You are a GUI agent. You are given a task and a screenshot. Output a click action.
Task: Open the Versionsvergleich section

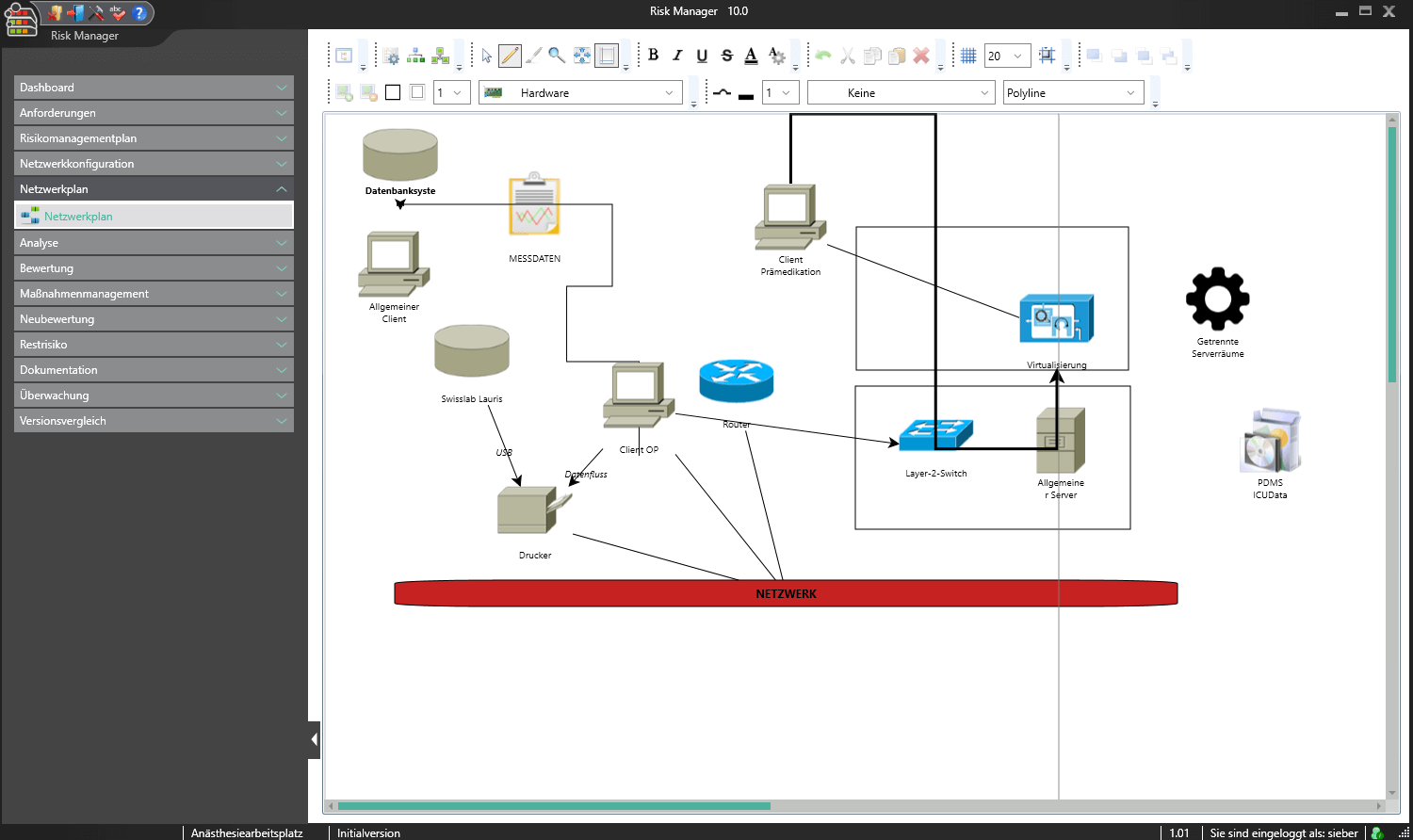tap(154, 420)
